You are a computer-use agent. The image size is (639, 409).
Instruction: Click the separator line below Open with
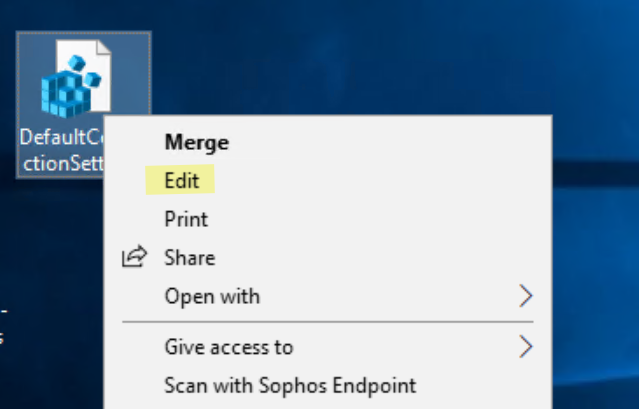pos(330,322)
